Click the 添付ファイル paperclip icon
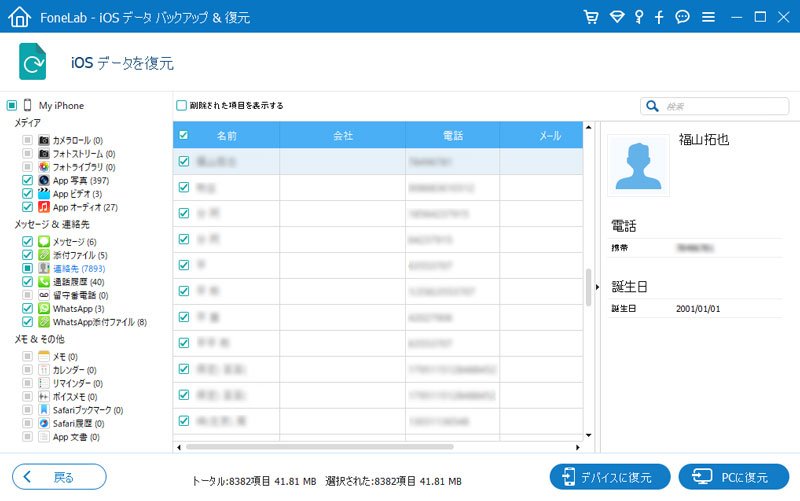800x501 pixels. pos(44,255)
